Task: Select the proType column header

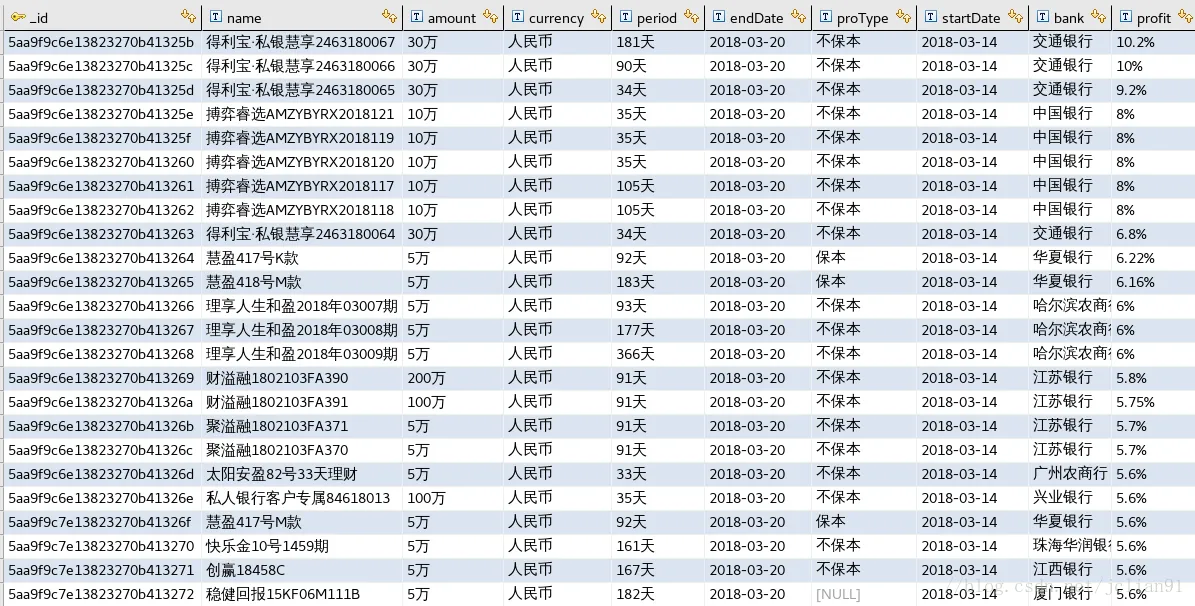Action: 860,17
